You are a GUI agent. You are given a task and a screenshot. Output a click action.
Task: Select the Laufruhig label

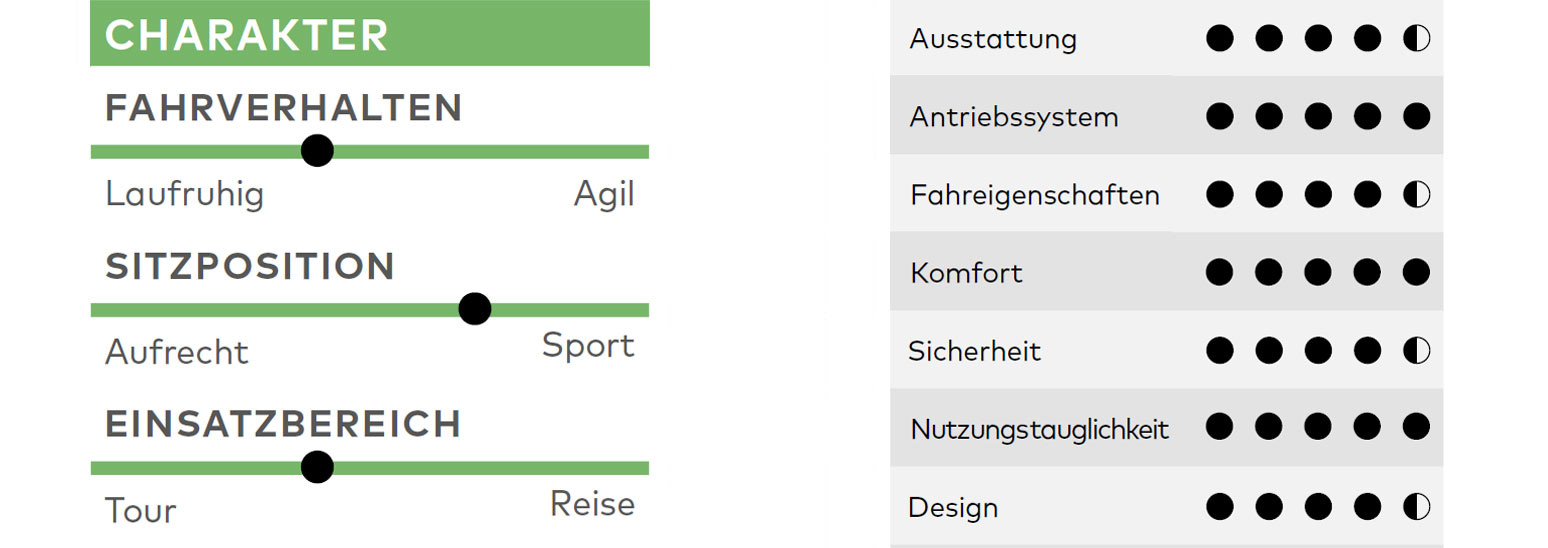coord(185,194)
